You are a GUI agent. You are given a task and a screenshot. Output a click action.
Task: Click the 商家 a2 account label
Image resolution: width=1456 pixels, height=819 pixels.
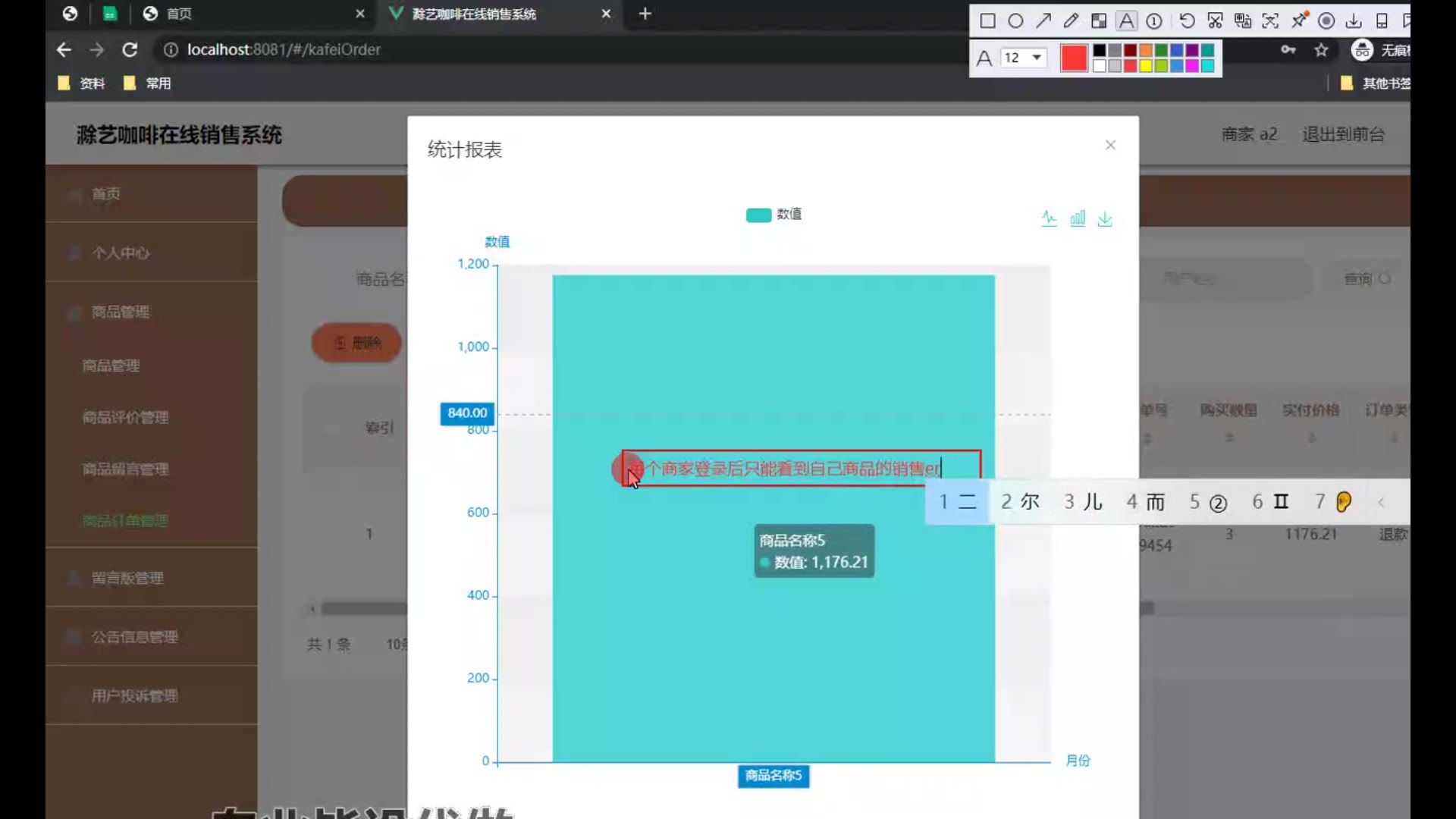click(x=1250, y=135)
